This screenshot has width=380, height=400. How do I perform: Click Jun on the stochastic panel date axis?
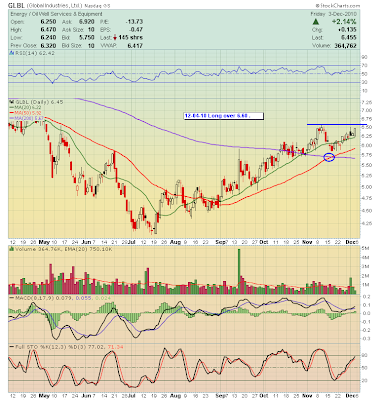click(x=86, y=396)
